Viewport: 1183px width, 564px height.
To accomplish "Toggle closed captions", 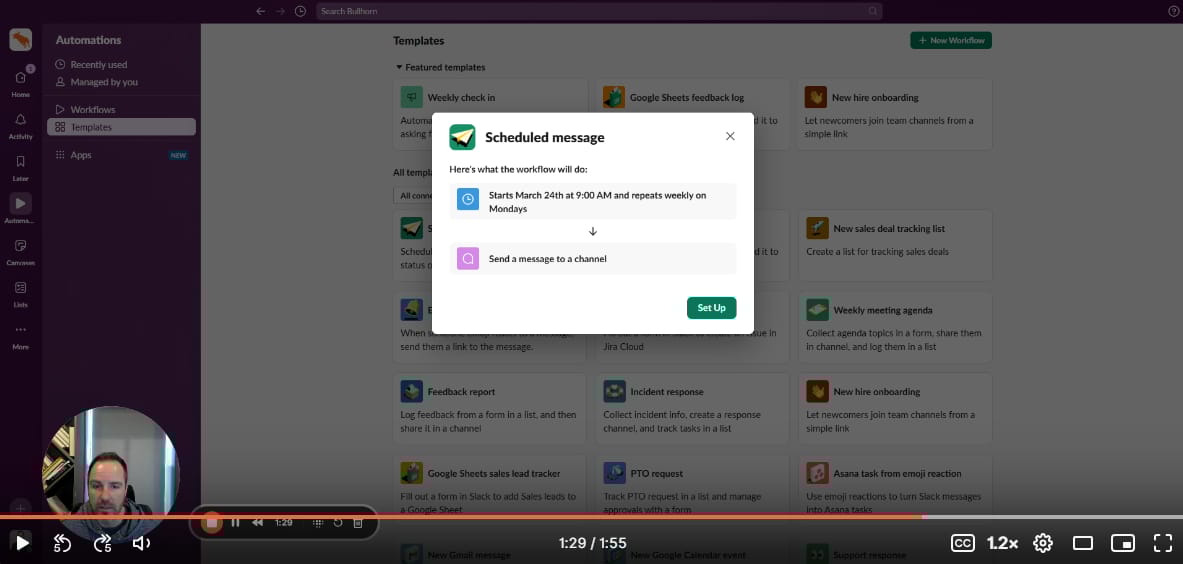I will 962,543.
